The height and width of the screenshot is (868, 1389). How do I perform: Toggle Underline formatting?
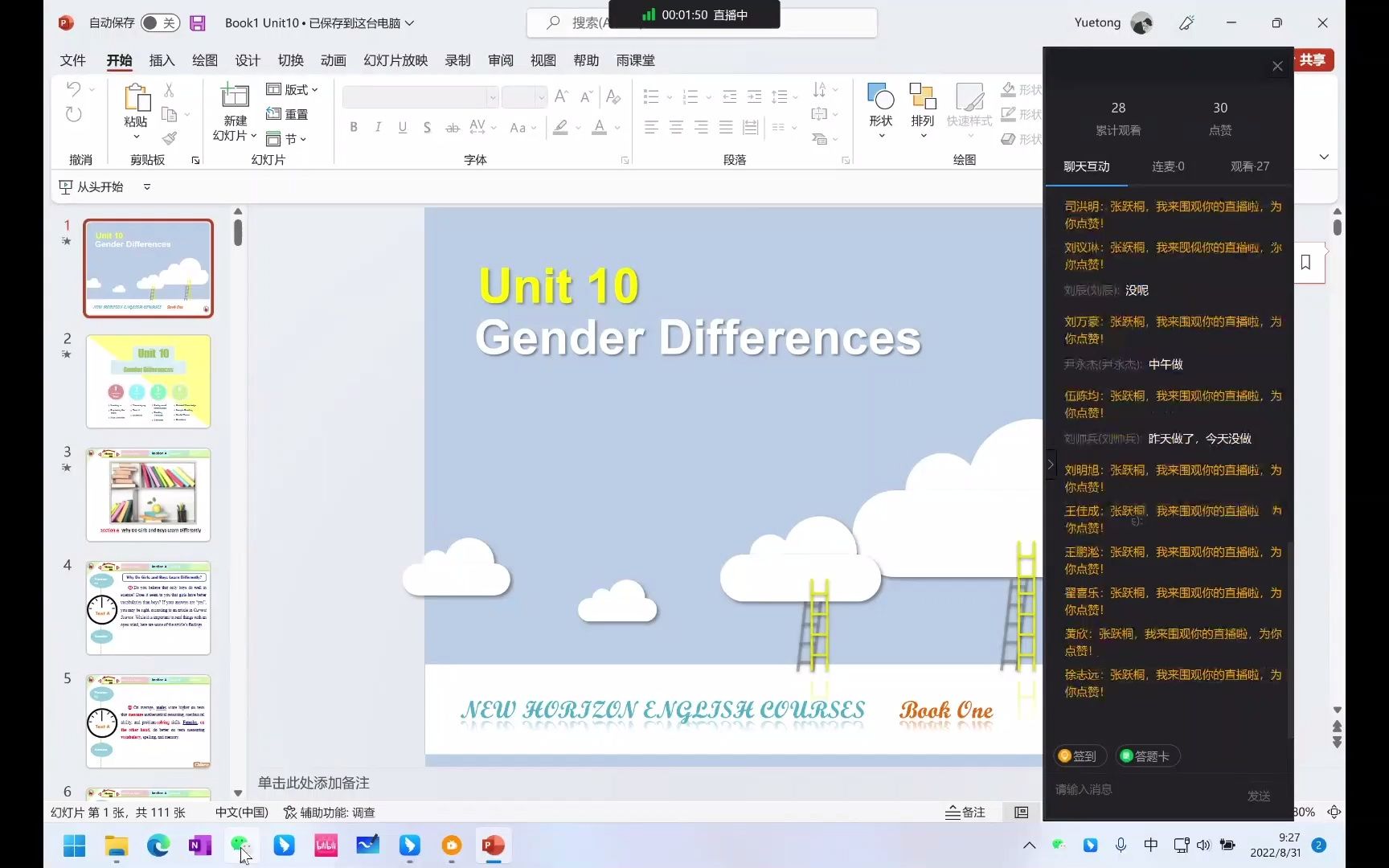(403, 127)
